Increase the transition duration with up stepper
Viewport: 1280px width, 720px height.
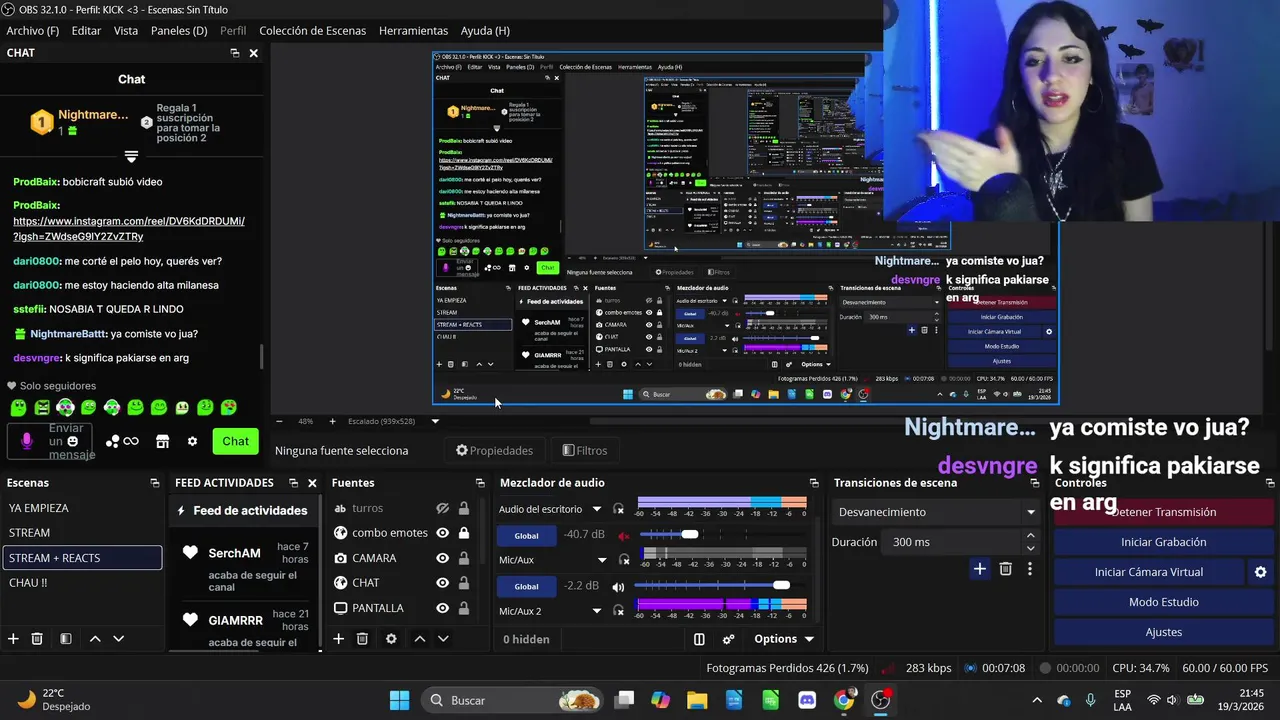(x=1031, y=536)
